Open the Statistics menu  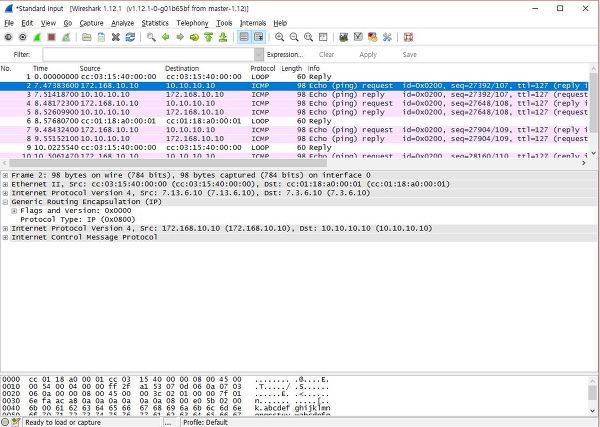click(x=155, y=23)
